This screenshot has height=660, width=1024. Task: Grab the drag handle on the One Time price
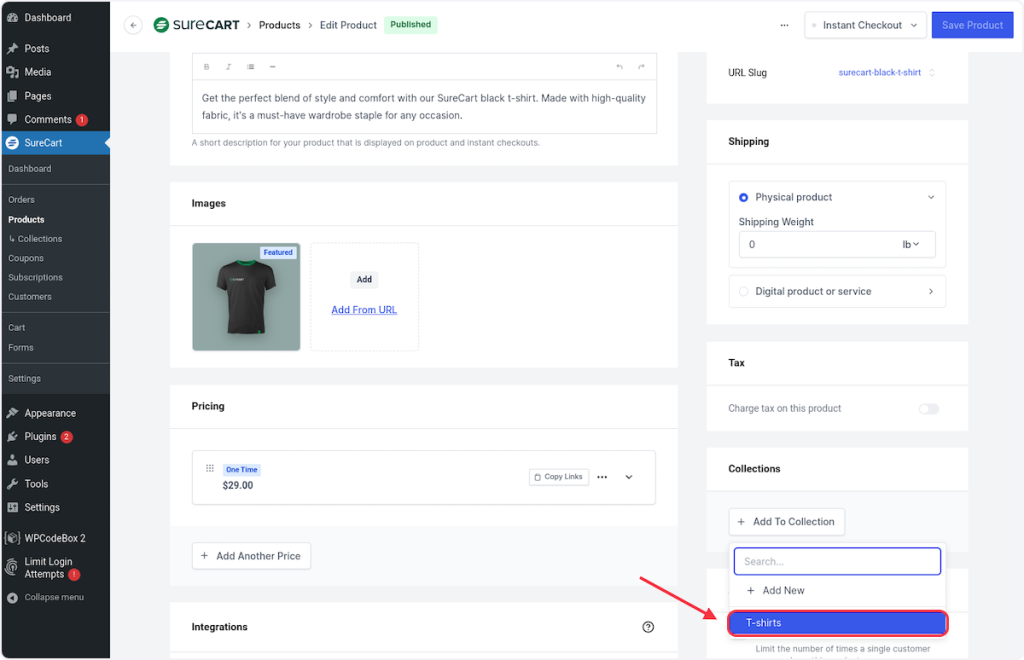click(210, 469)
